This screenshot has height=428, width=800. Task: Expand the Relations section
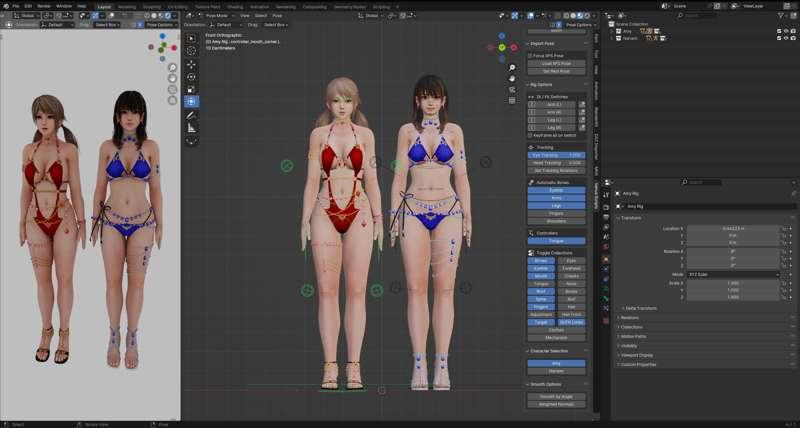pyautogui.click(x=629, y=317)
